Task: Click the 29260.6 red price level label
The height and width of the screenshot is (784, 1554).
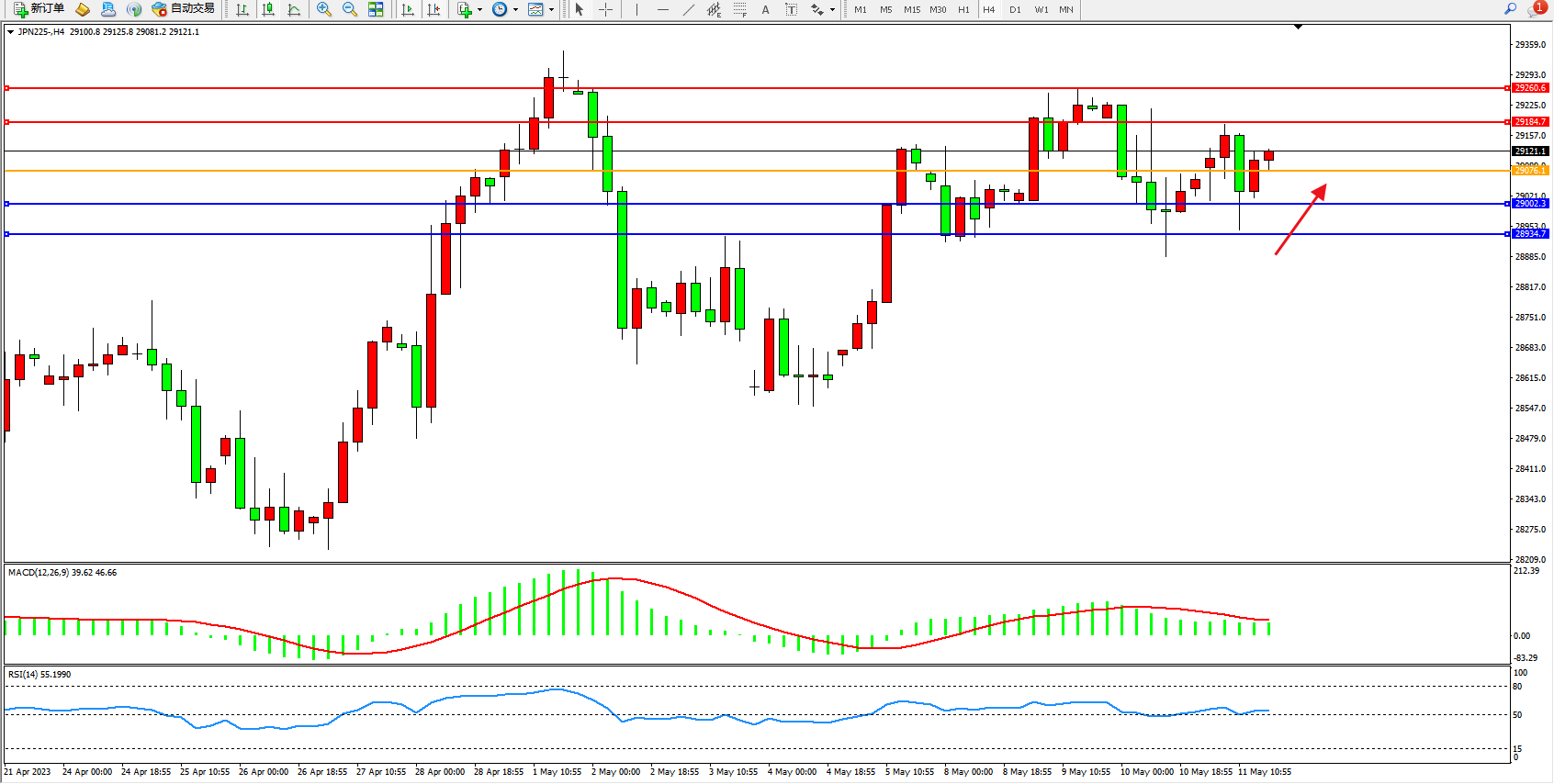Action: point(1530,88)
